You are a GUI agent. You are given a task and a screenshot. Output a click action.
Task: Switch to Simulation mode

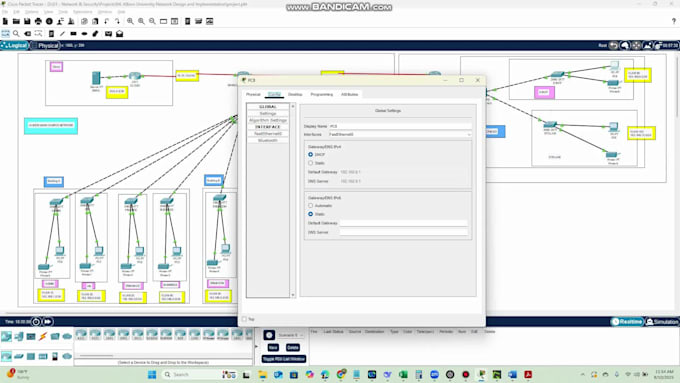pyautogui.click(x=662, y=322)
